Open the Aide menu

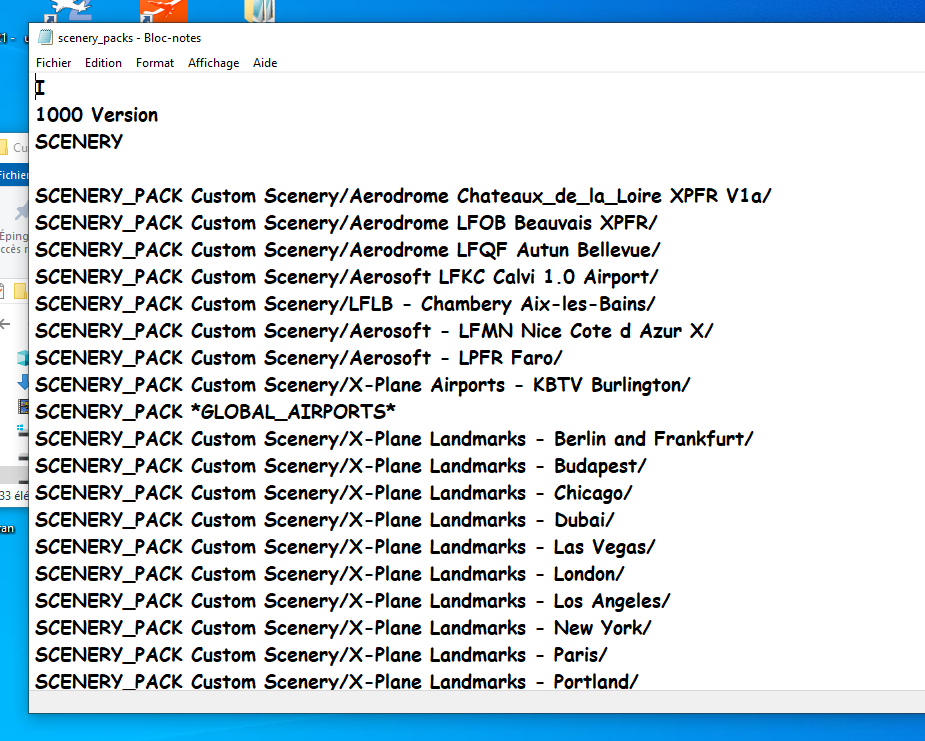click(x=265, y=63)
